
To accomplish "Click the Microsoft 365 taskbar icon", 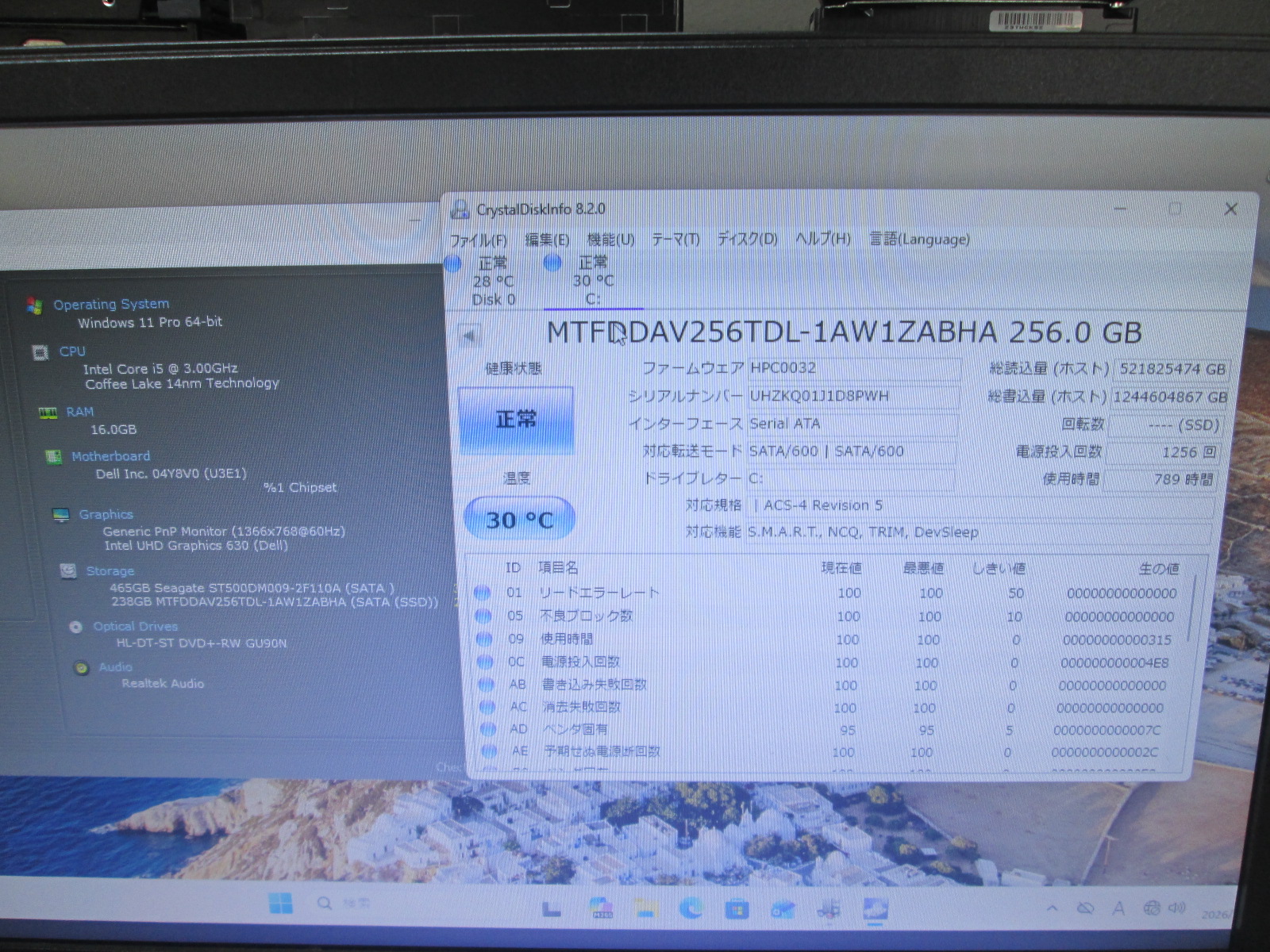I will (602, 908).
